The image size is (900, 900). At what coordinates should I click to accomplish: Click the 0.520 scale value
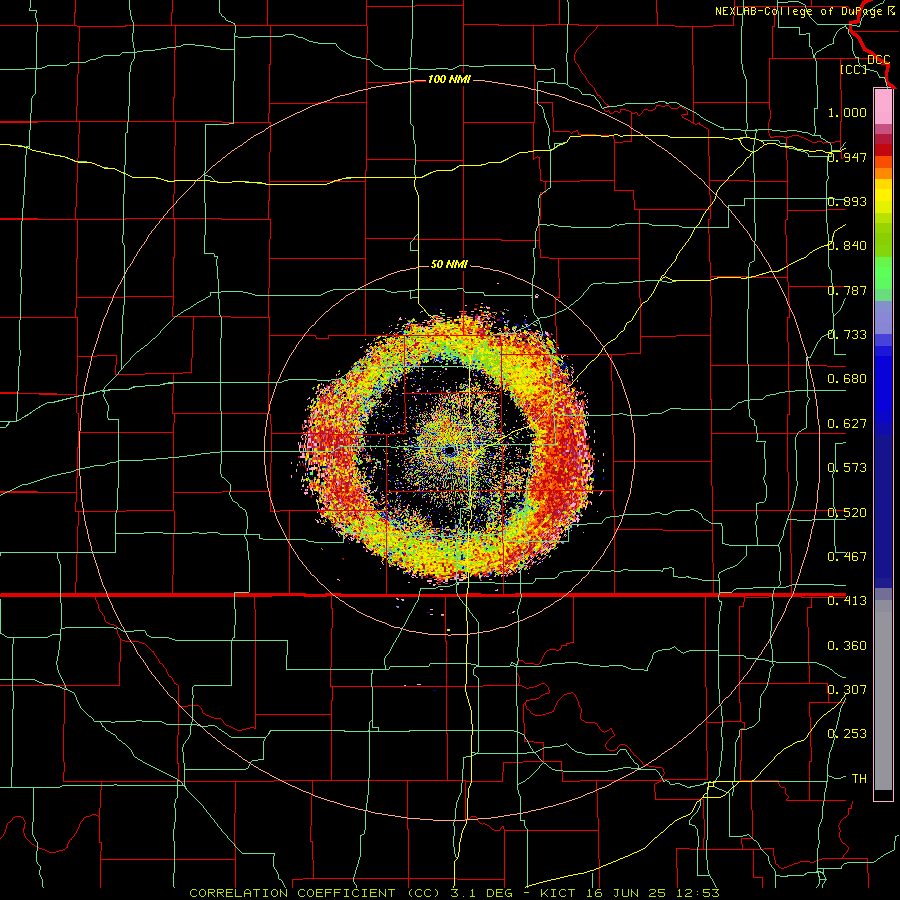point(847,512)
